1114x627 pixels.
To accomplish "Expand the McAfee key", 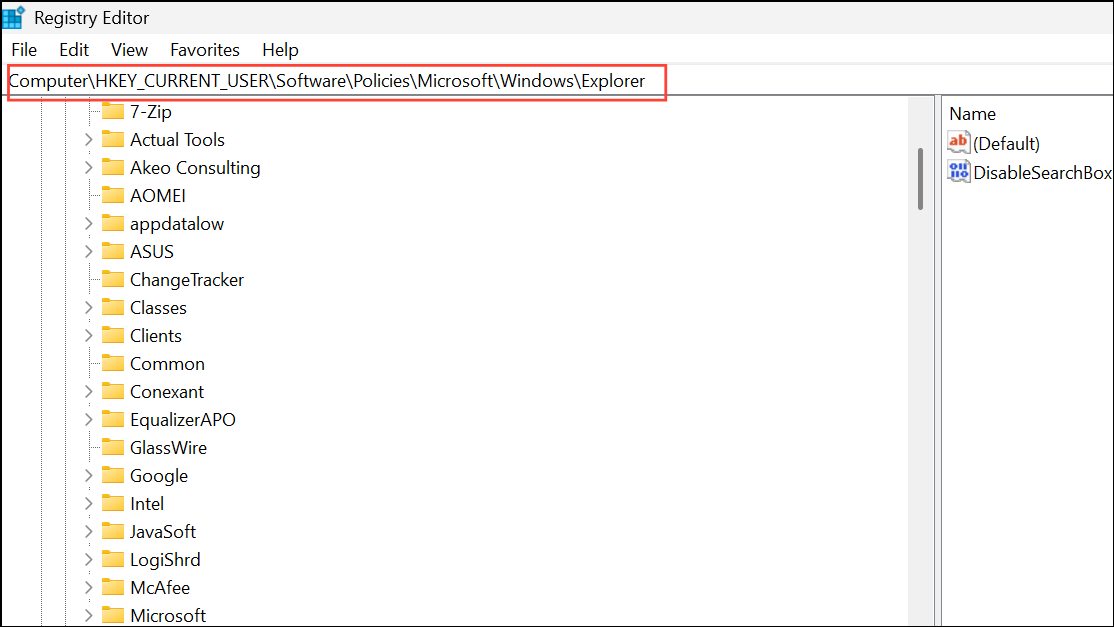I will pyautogui.click(x=89, y=587).
